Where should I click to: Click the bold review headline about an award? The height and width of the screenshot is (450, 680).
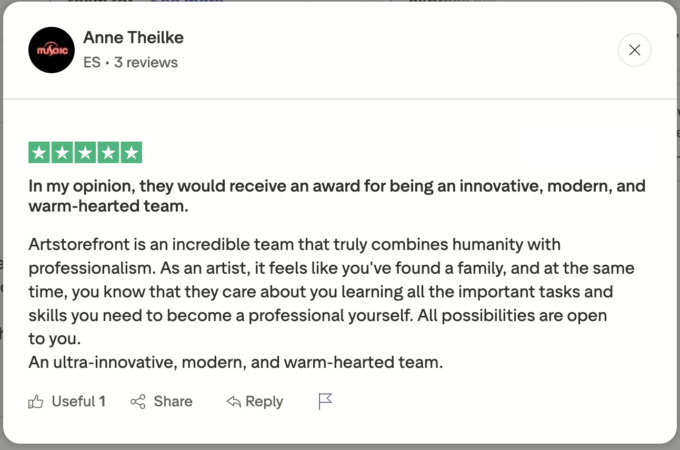[x=336, y=197]
